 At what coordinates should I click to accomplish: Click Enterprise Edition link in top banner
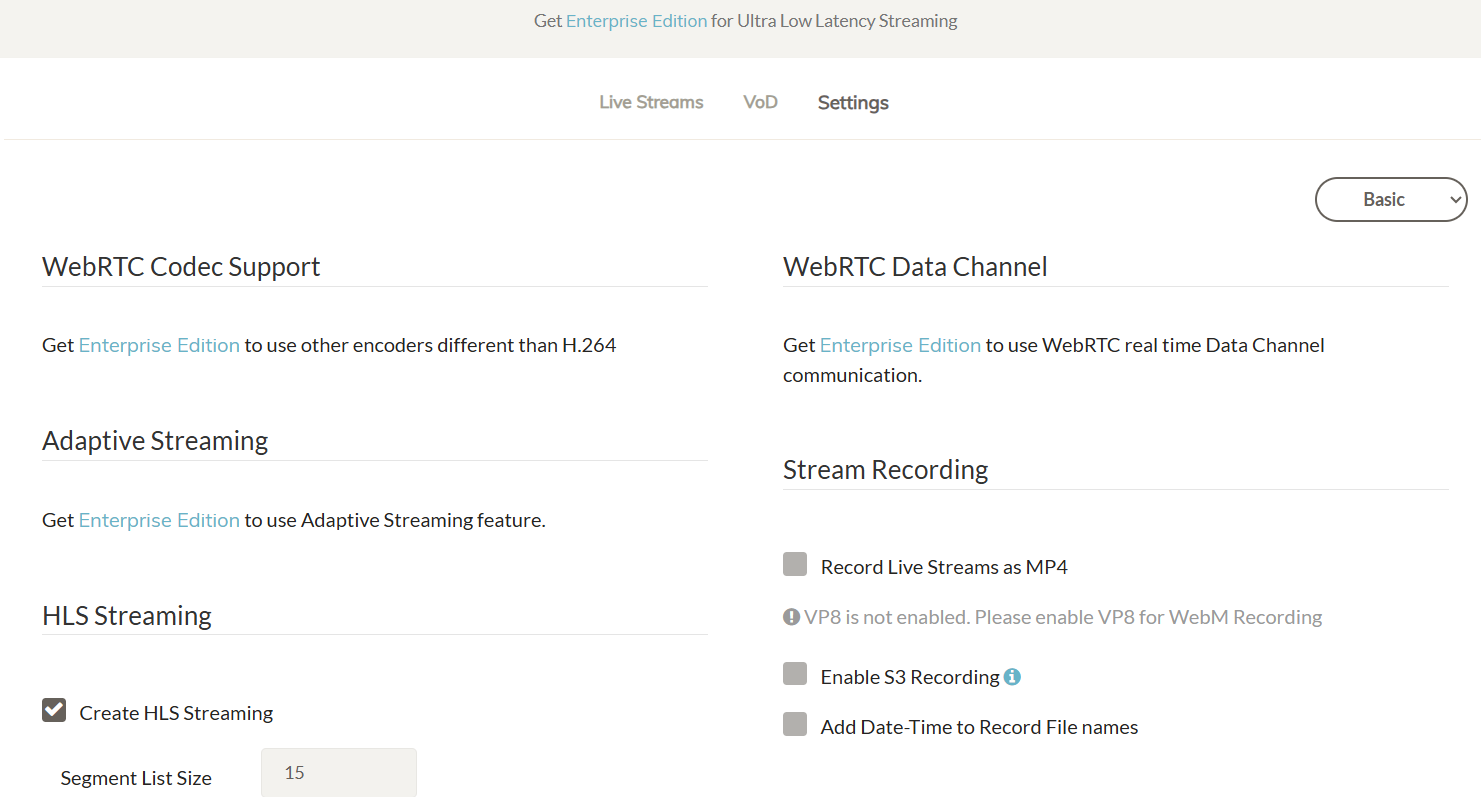click(636, 21)
